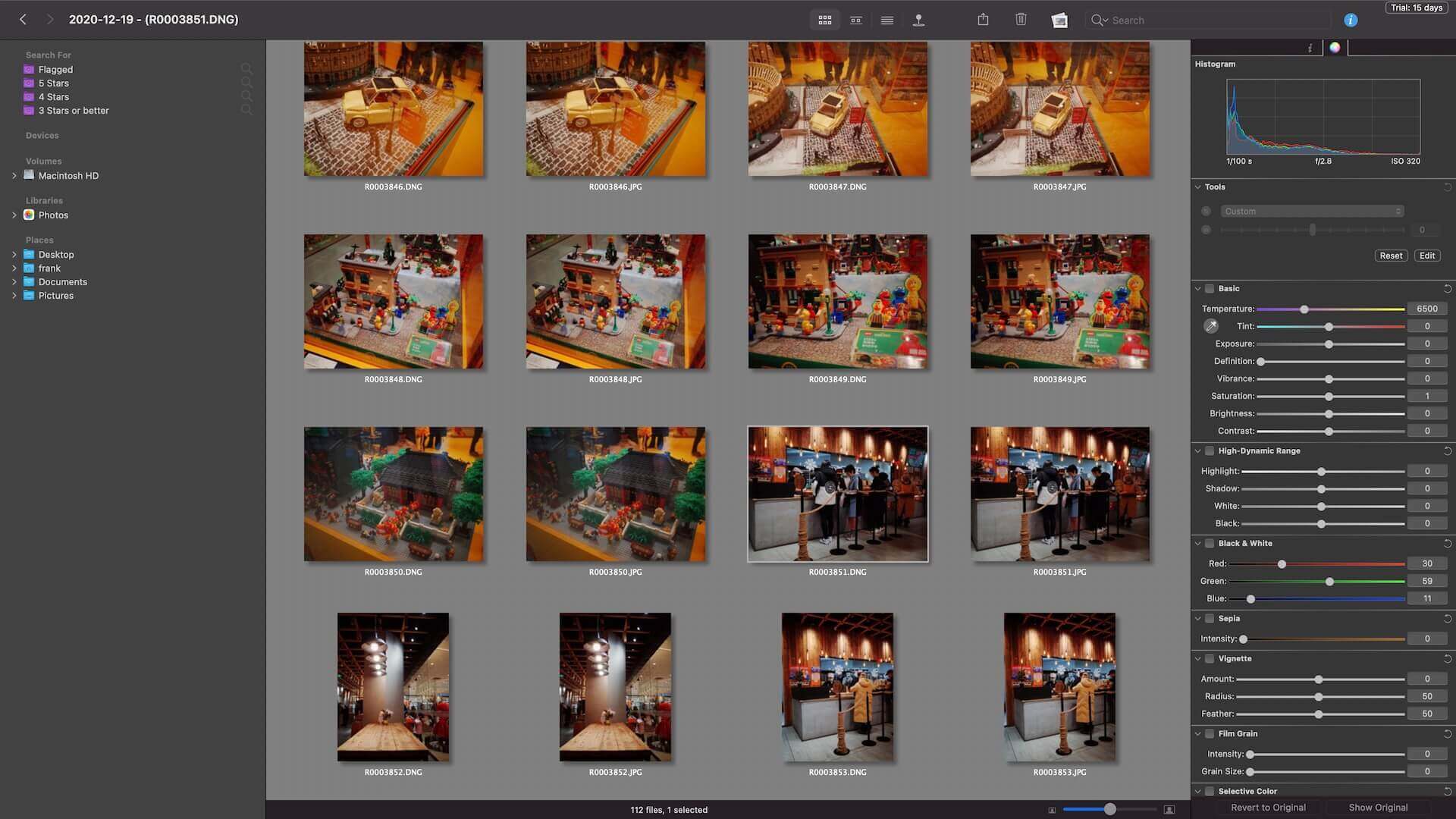Click the delete/trash icon

click(1021, 20)
